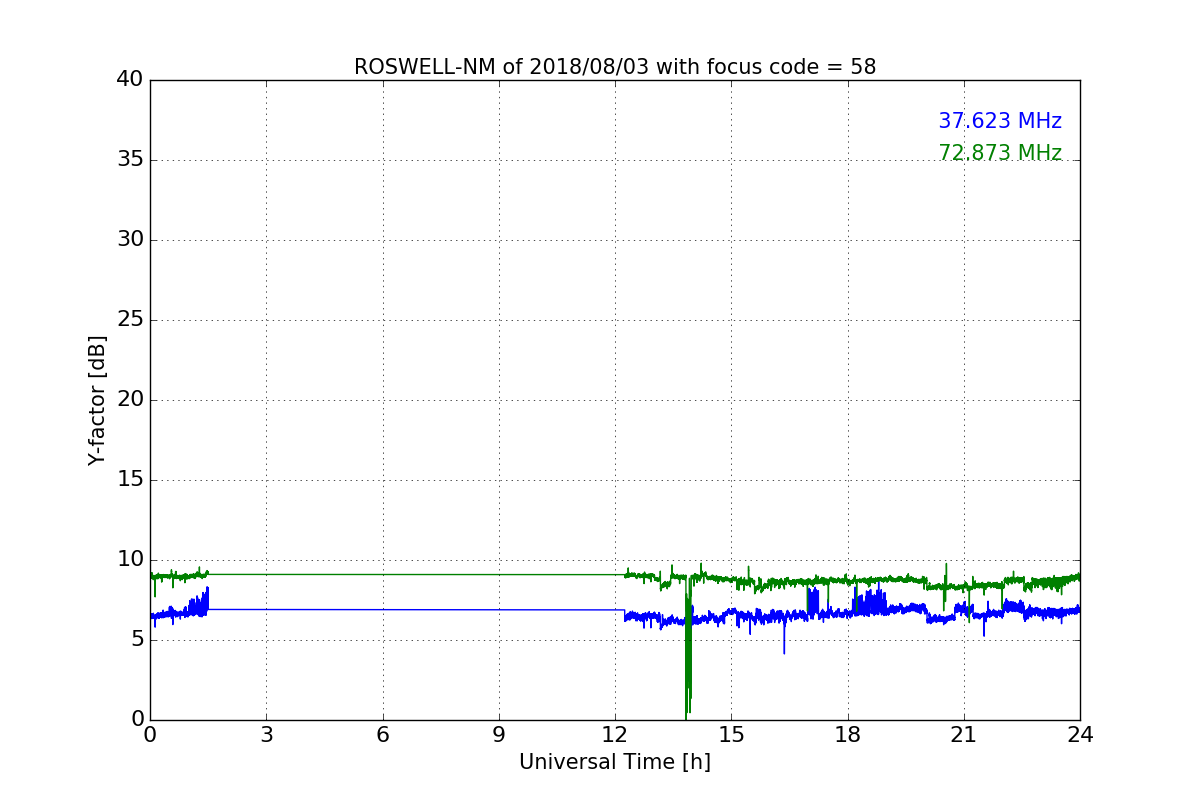Click the plot title "ROSWELL-NM of 2018/08/03 with focus code = 58"

615,67
